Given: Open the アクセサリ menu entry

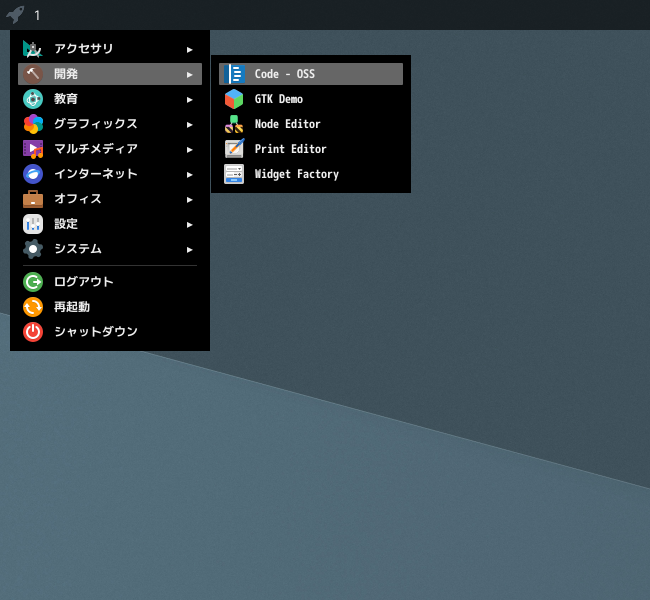Looking at the screenshot, I should click(110, 49).
